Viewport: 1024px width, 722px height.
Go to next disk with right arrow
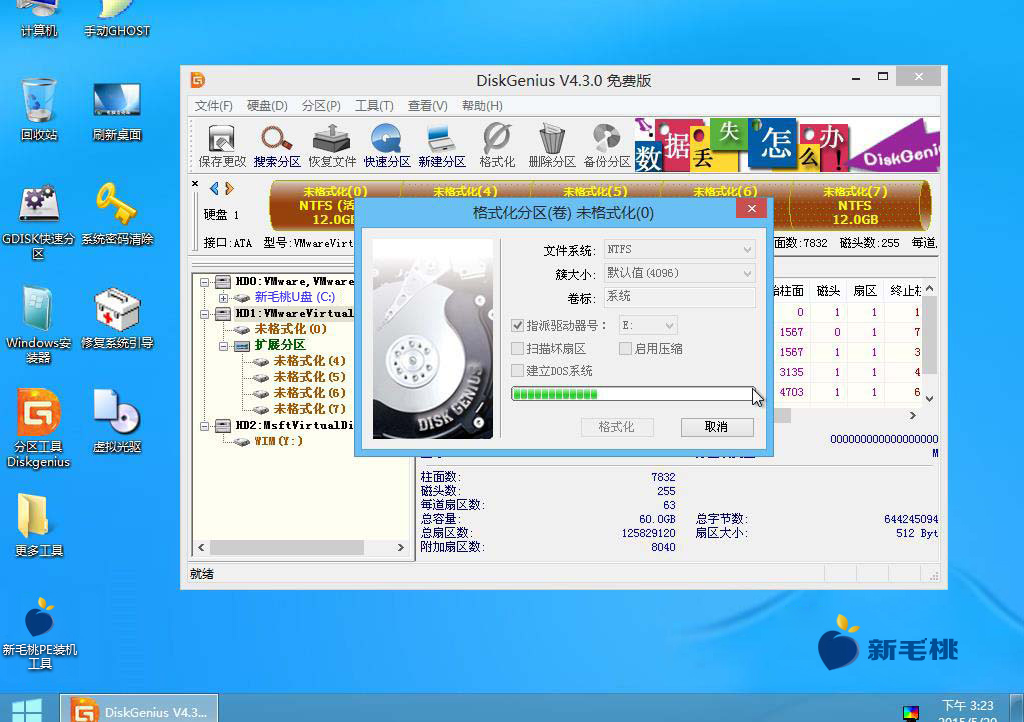(229, 189)
